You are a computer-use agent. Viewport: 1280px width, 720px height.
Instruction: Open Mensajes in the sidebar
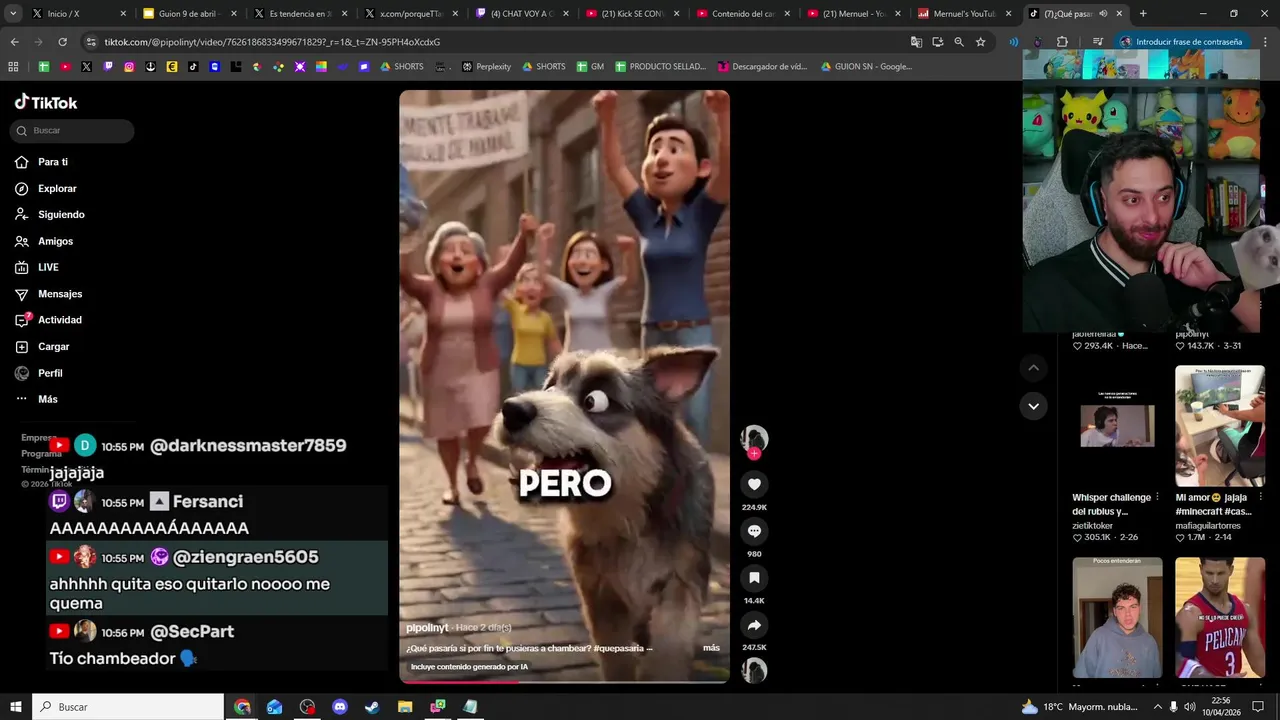pos(47,294)
